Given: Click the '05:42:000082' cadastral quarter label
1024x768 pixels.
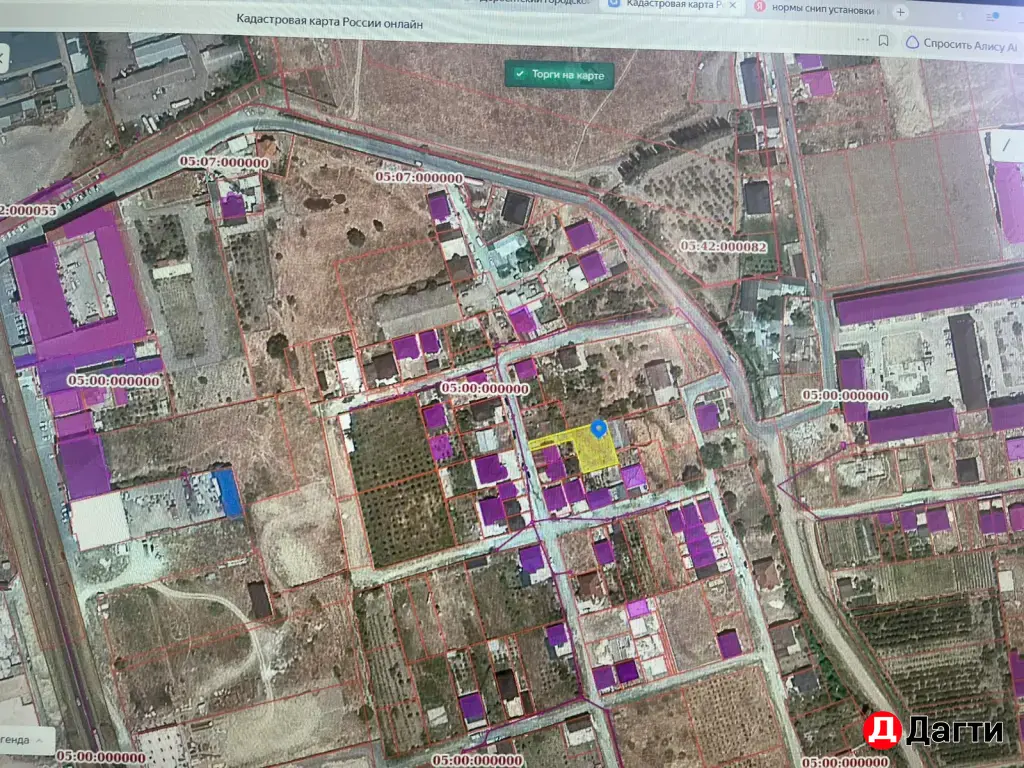Looking at the screenshot, I should pos(723,246).
